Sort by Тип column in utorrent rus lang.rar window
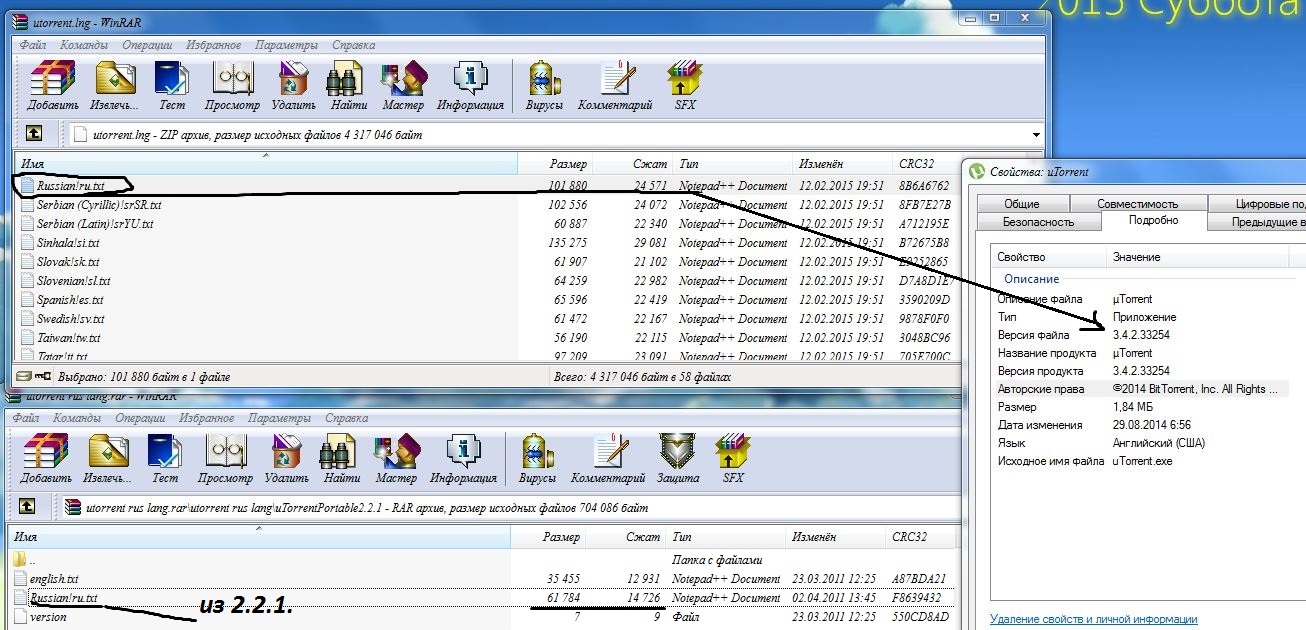 (727, 537)
